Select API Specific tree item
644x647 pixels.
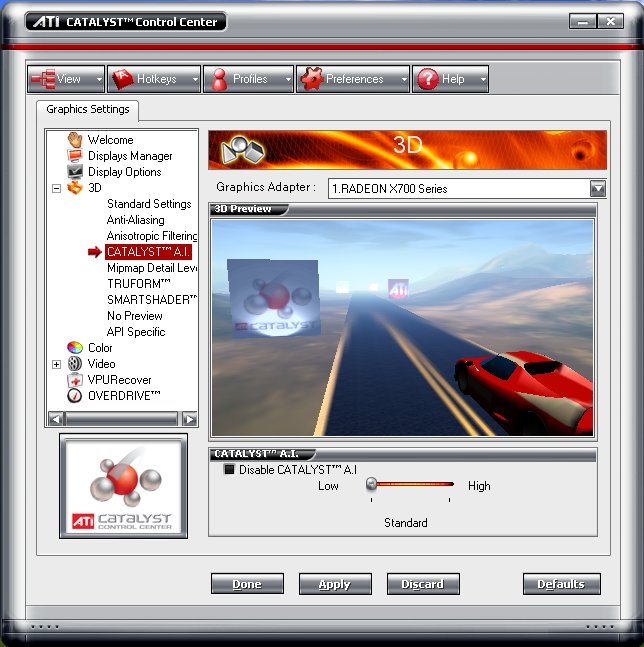136,332
